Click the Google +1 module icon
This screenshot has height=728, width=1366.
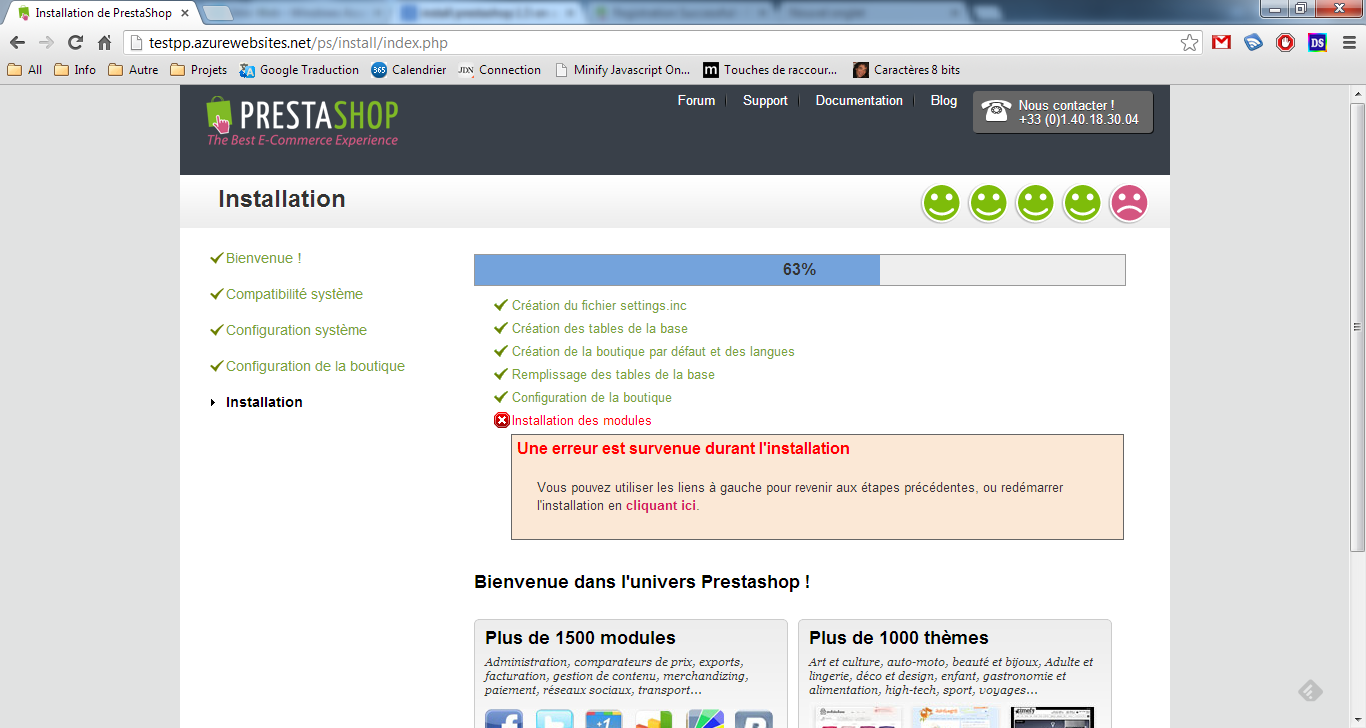(x=604, y=719)
